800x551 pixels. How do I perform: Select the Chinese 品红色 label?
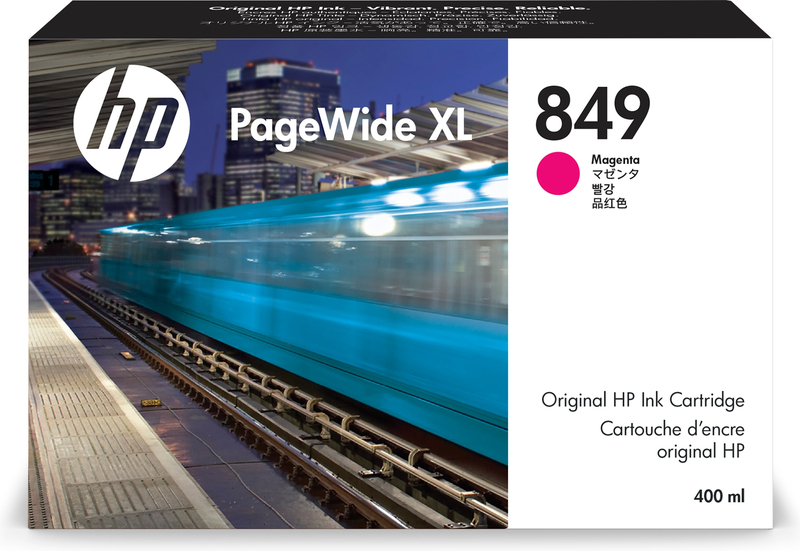(x=608, y=203)
